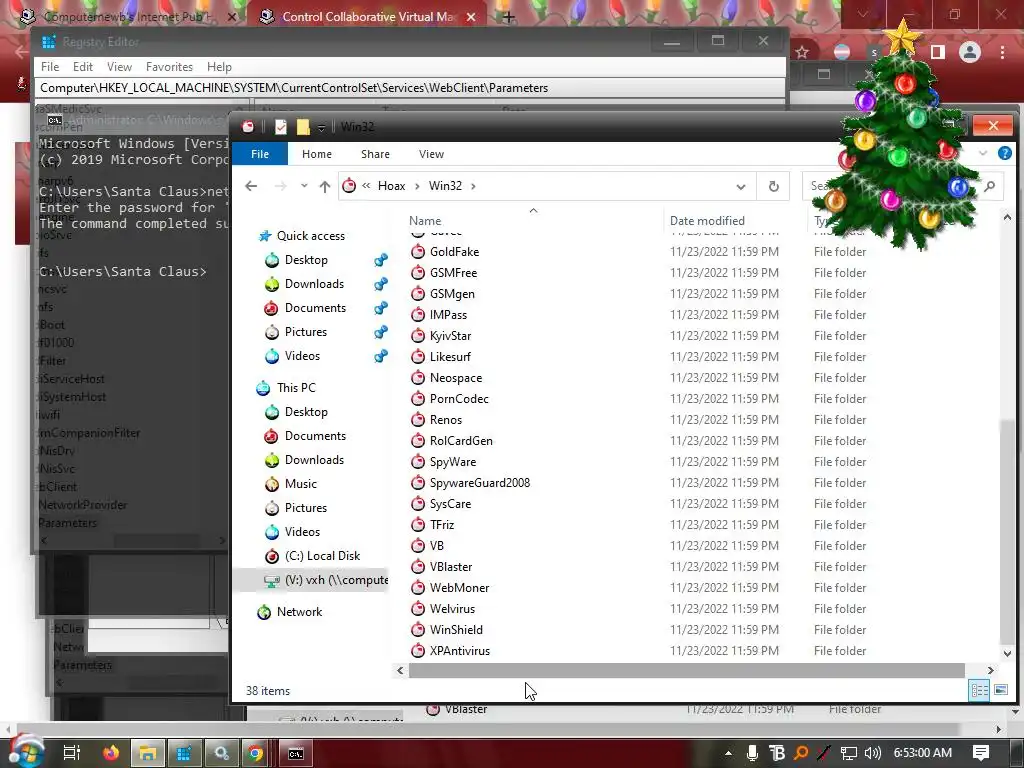Click Quick access star icon
Viewport: 1024px width, 768px height.
pos(264,236)
